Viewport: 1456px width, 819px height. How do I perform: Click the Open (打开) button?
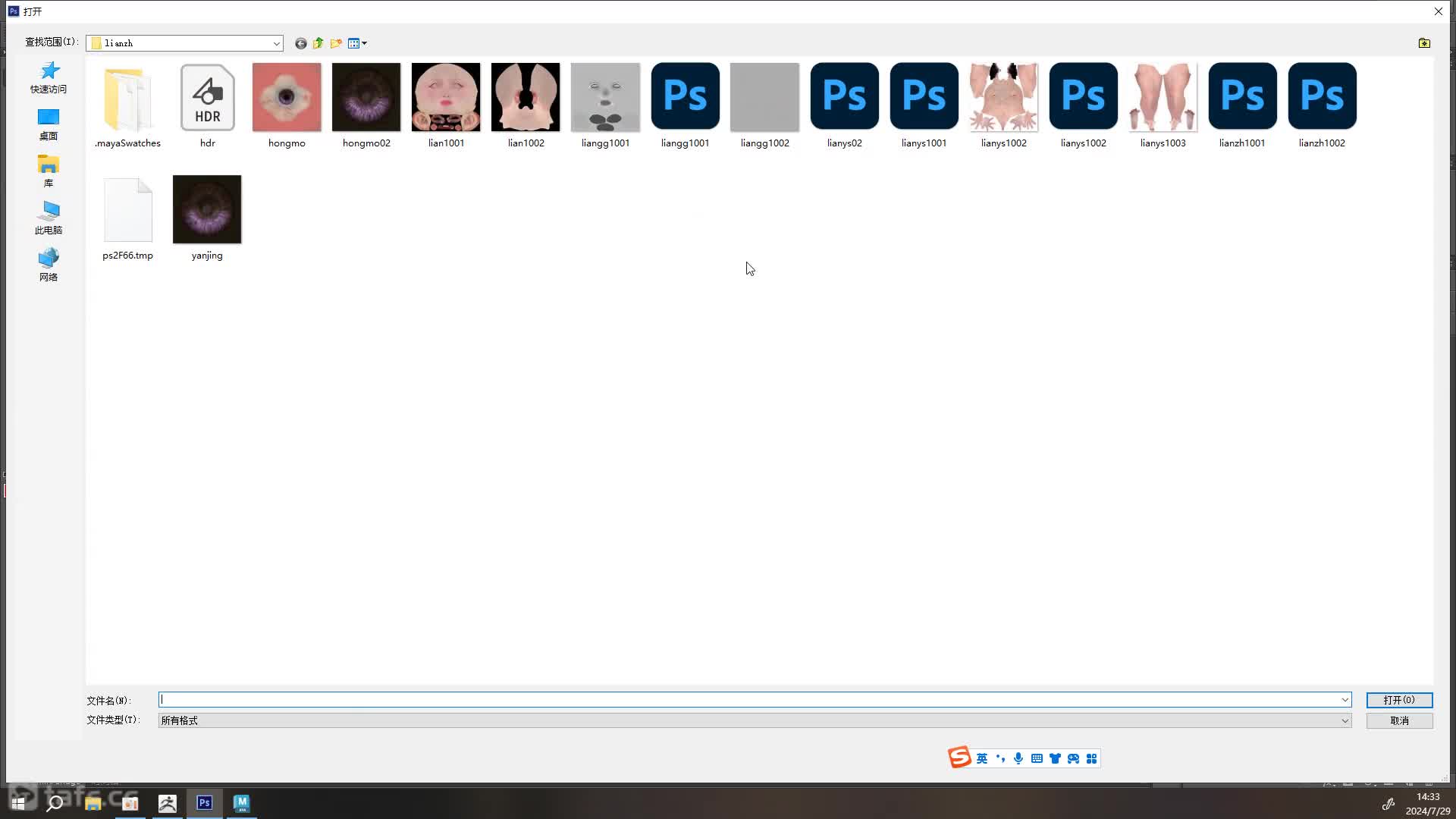coord(1399,700)
